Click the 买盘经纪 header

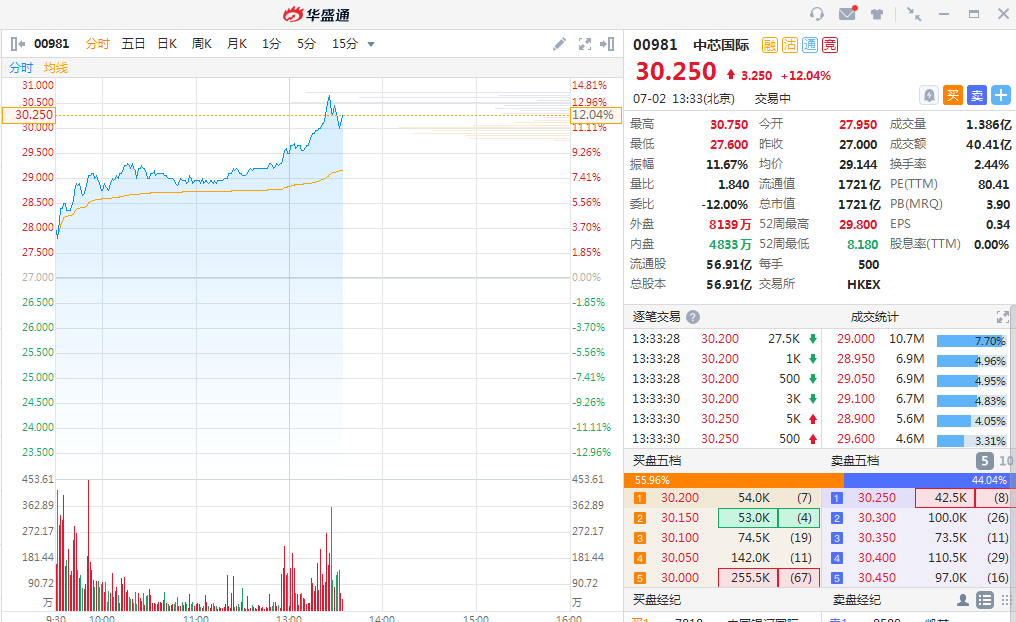point(656,600)
